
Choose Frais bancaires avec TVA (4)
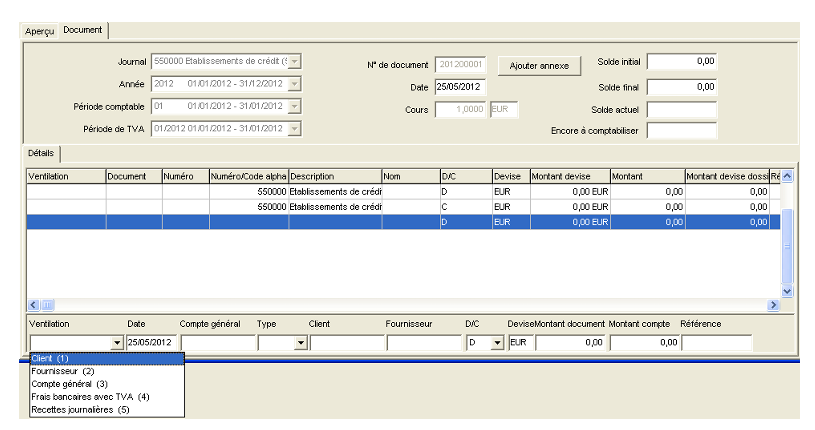[107, 397]
